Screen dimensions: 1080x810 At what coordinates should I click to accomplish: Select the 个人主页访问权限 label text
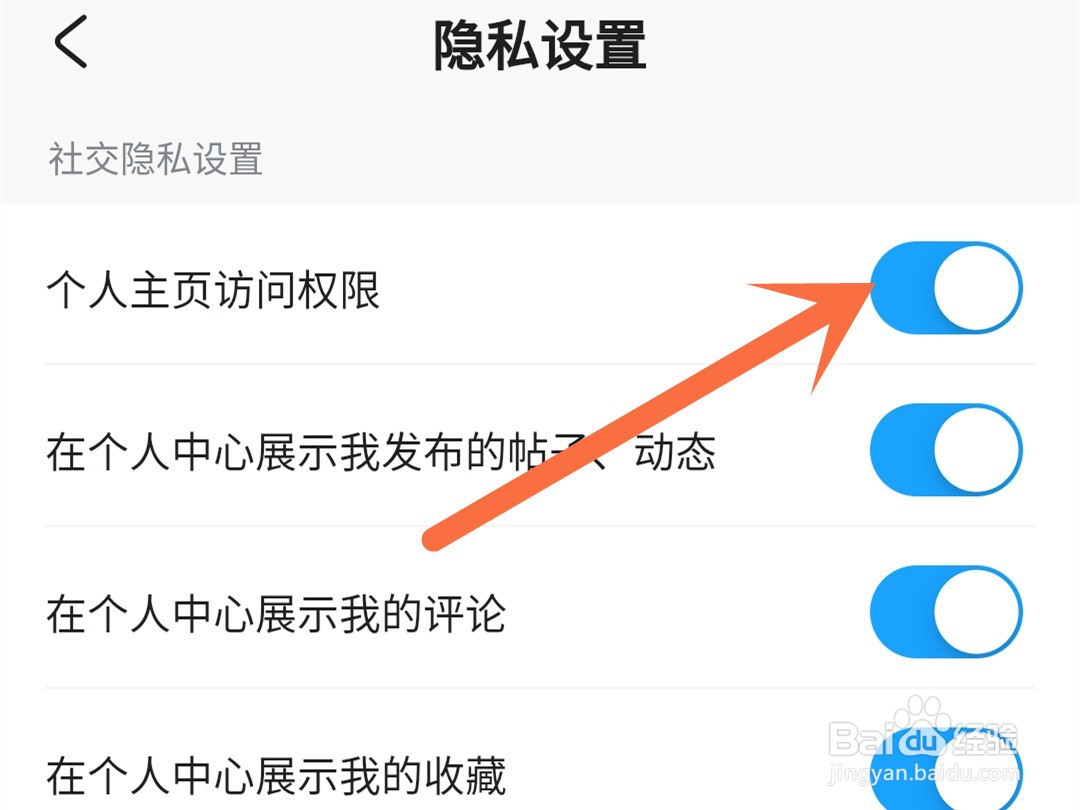click(213, 290)
